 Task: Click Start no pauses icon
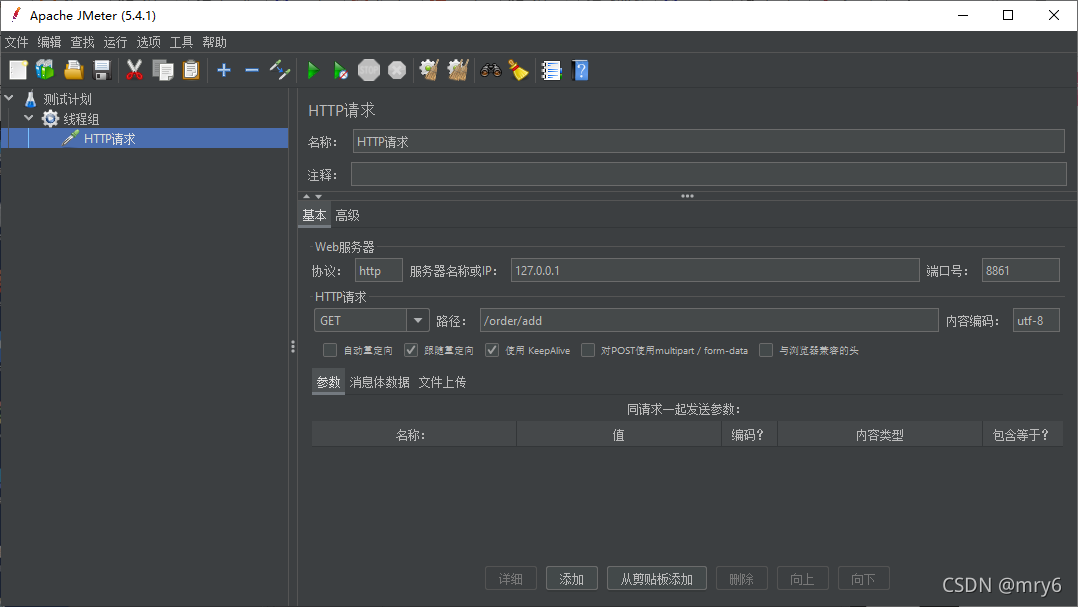(340, 70)
